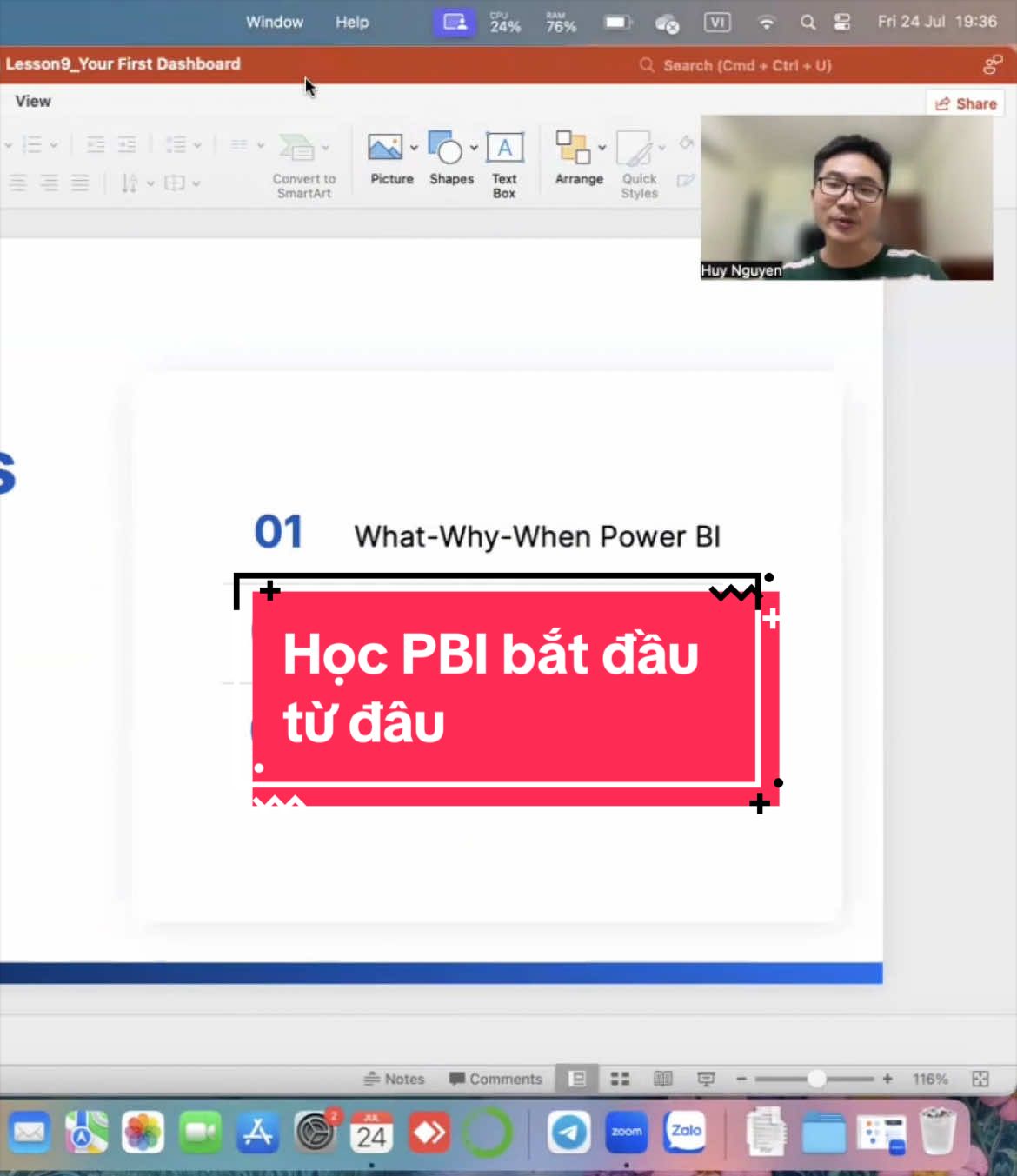Open Zoom from the Dock
Viewport: 1017px width, 1176px height.
[x=627, y=1132]
